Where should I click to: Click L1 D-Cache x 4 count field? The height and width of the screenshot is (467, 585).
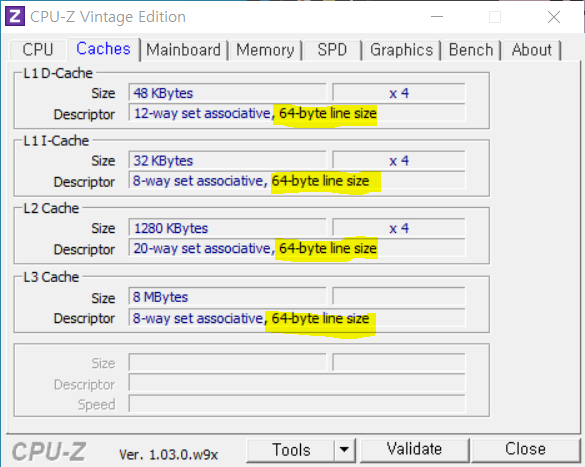[398, 93]
